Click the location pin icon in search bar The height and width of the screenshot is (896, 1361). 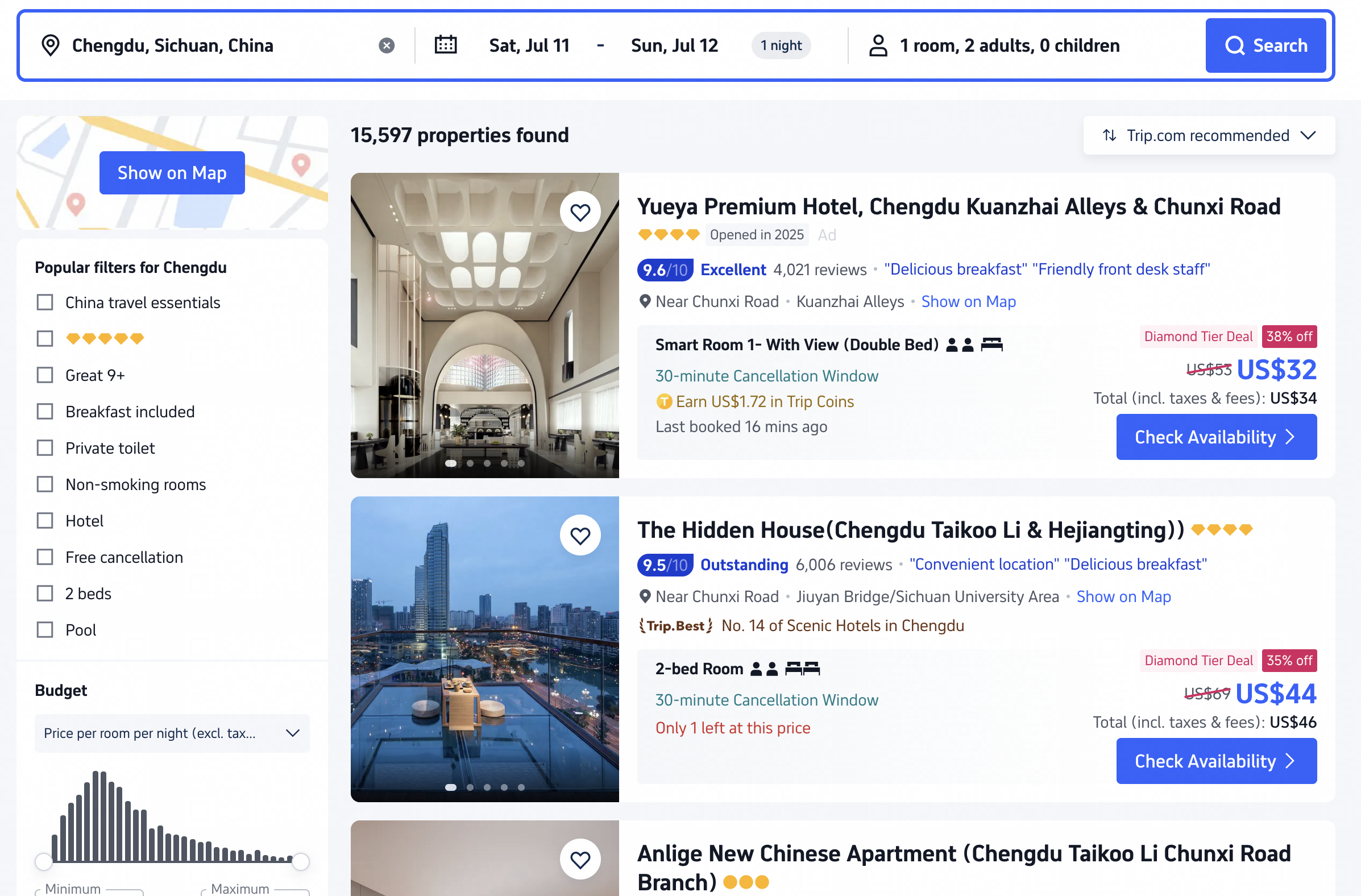pyautogui.click(x=51, y=45)
